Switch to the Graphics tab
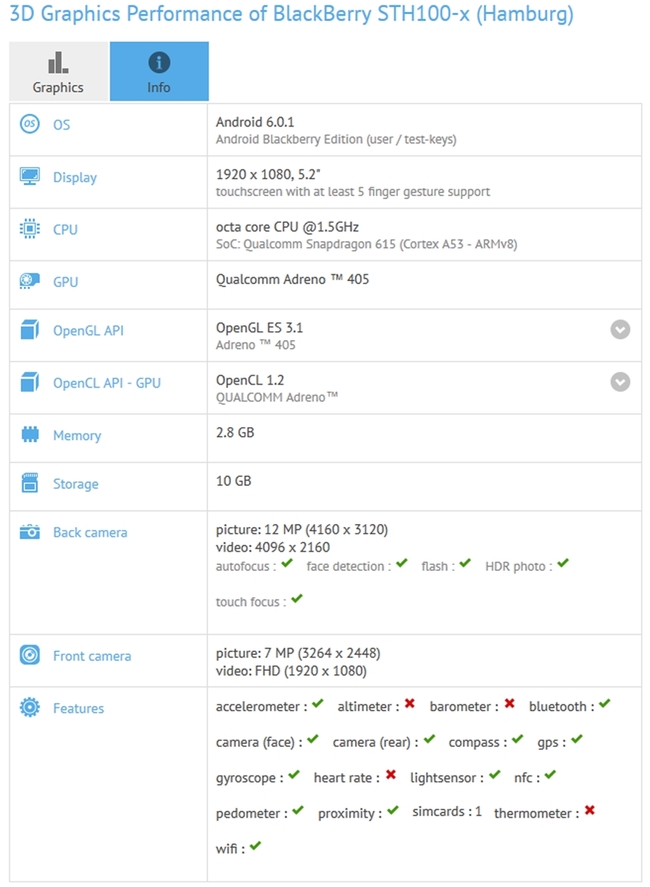 coord(58,71)
